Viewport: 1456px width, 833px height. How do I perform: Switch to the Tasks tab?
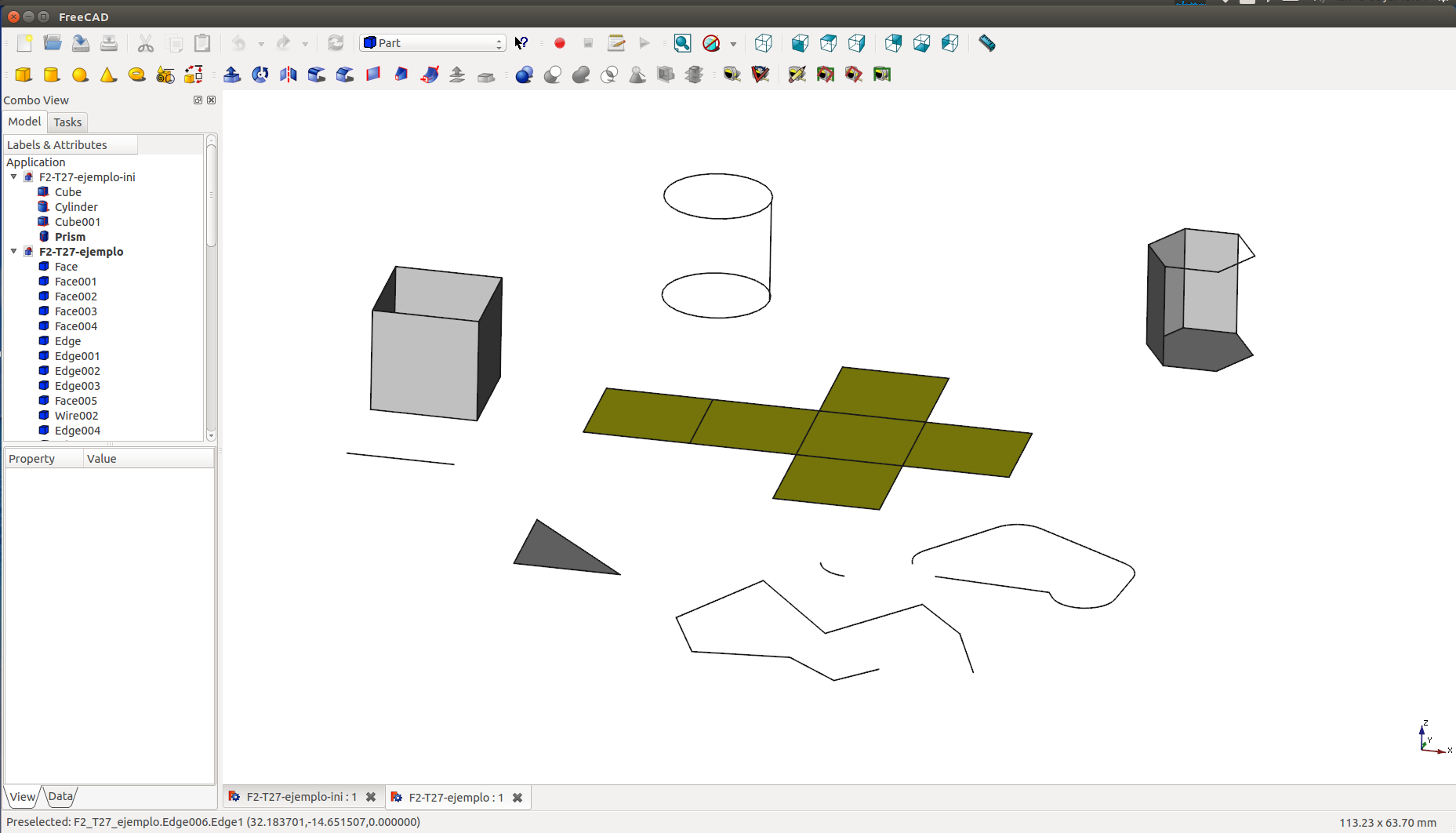coord(67,122)
